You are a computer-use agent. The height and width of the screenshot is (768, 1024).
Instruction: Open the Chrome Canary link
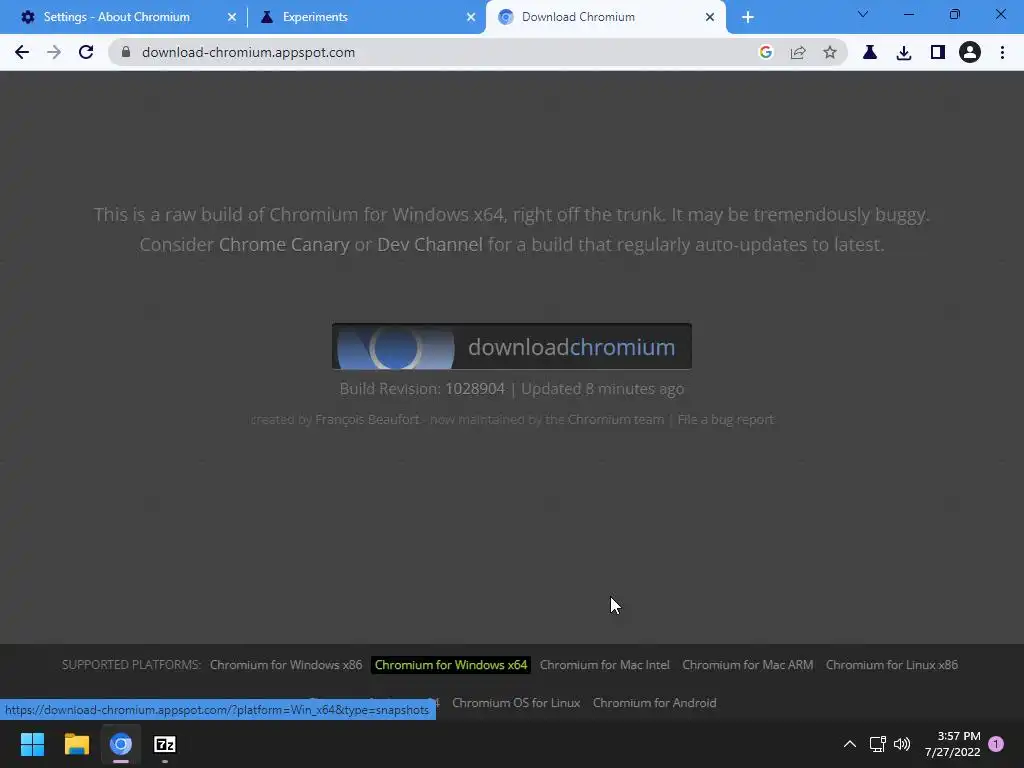(x=284, y=244)
